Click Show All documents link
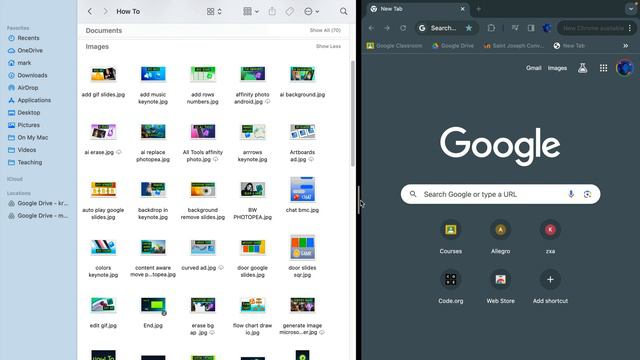 tap(325, 30)
